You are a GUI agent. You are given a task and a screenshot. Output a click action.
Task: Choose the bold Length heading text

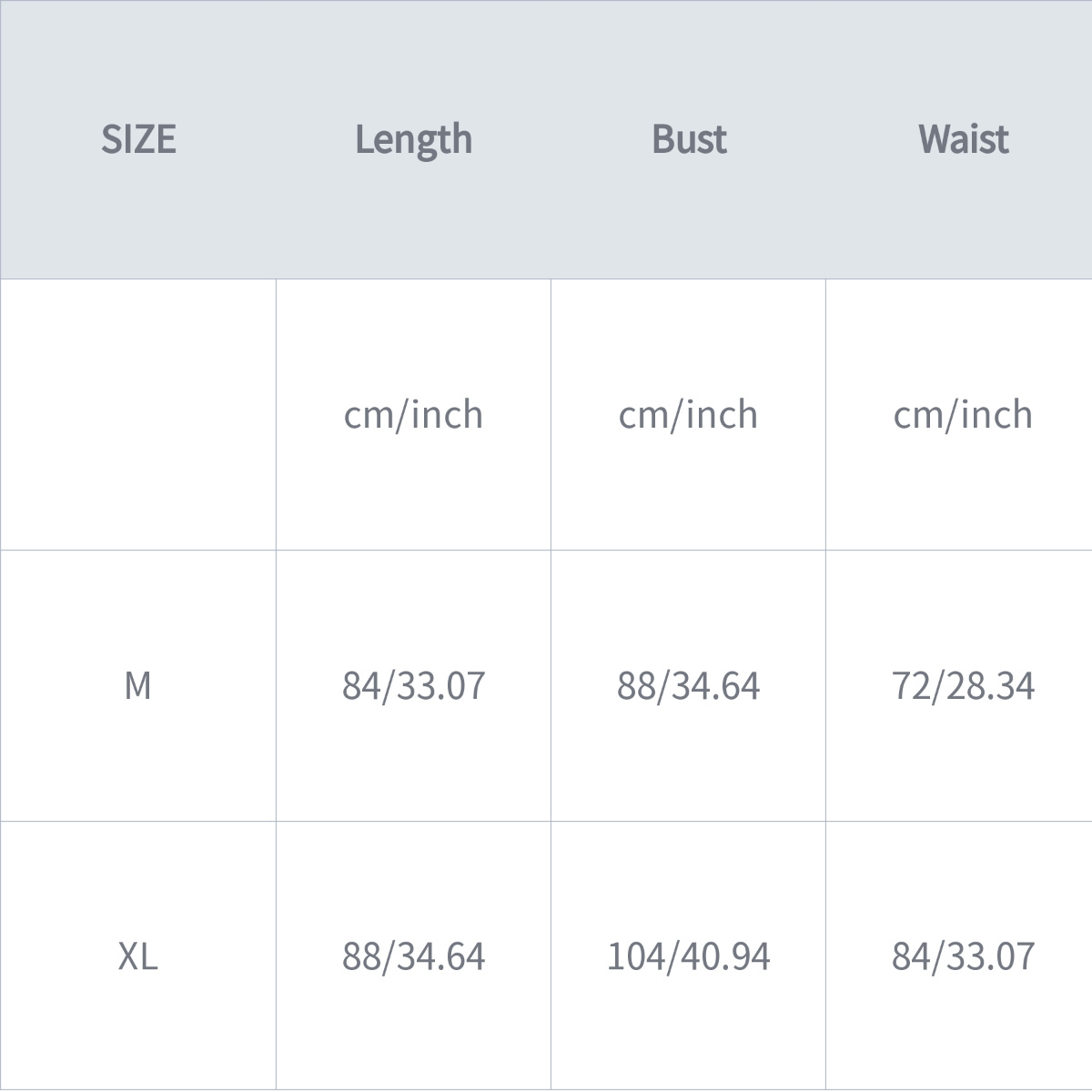413,139
